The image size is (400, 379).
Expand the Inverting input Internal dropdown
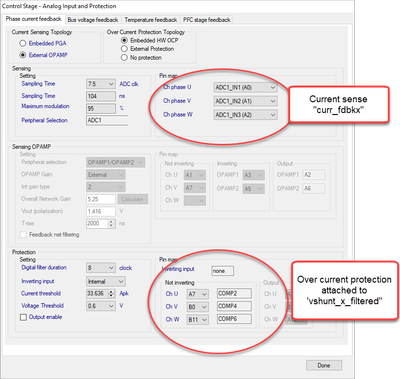click(x=105, y=282)
